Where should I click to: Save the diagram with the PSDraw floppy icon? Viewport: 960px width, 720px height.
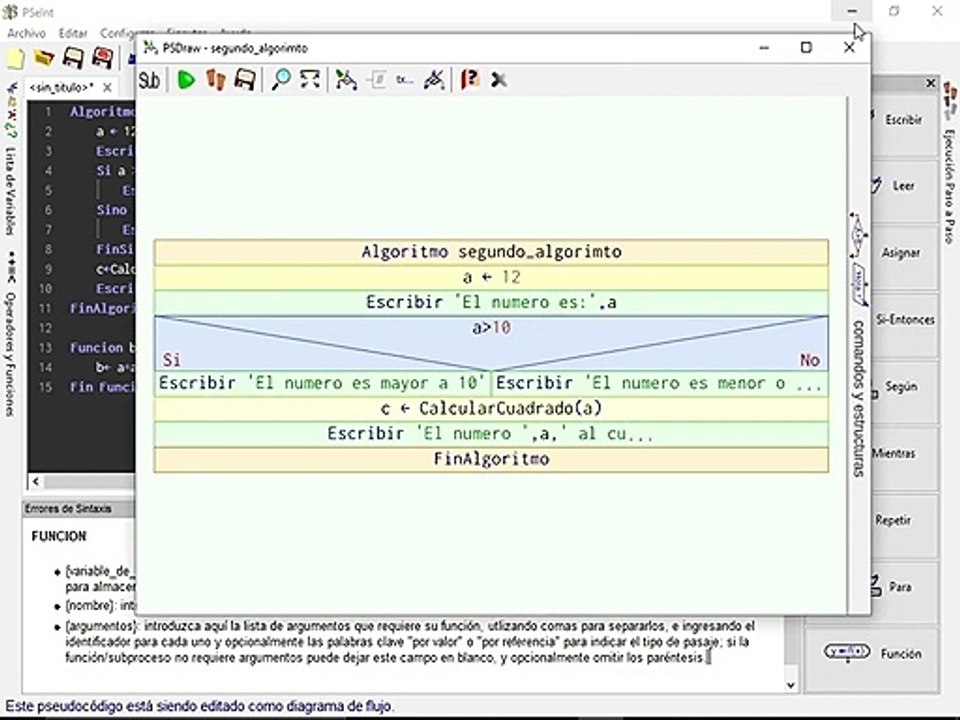tap(245, 80)
